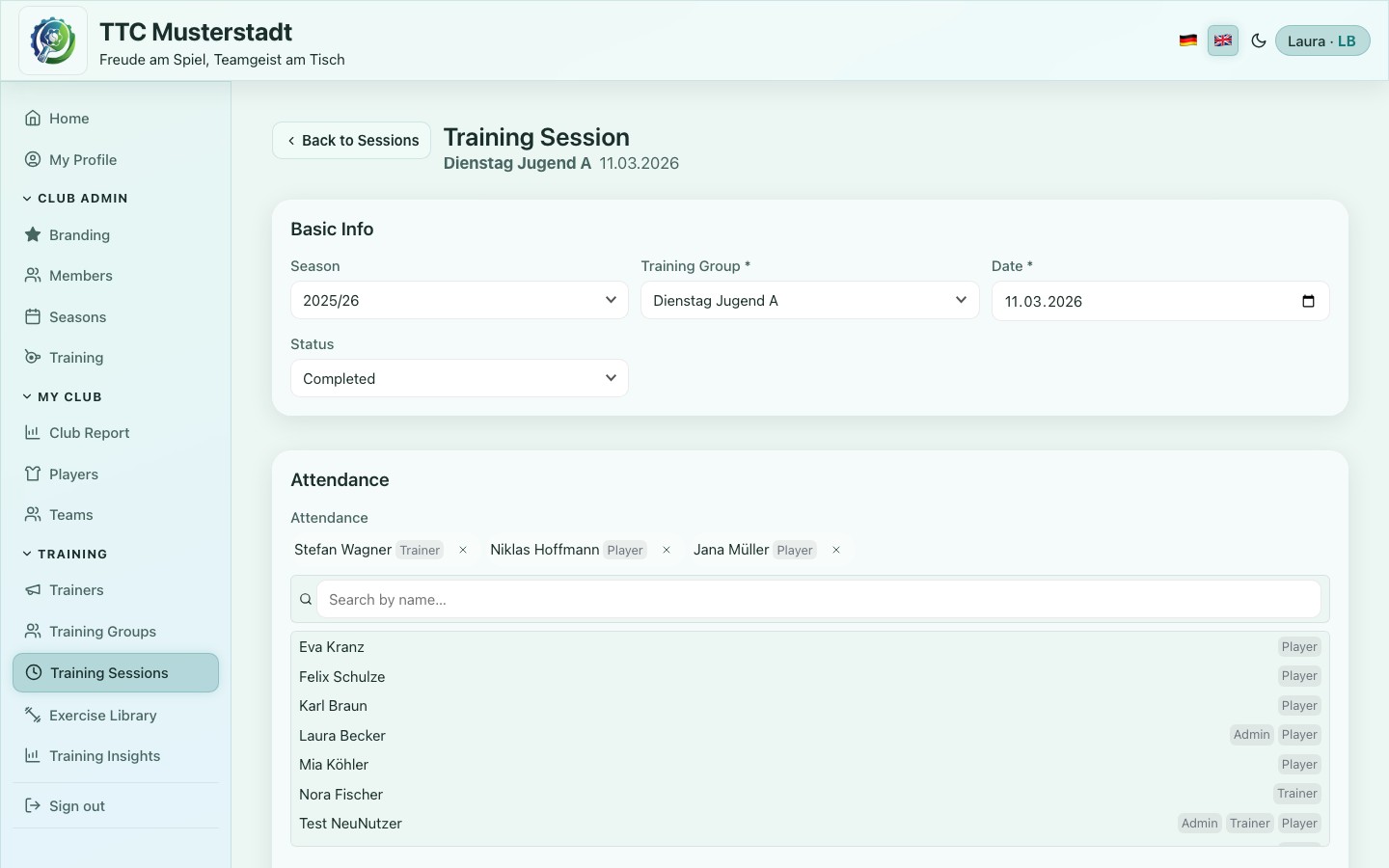Remove Niklas Hoffmann from attendance
Screen dimensions: 1389x868
[667, 551]
